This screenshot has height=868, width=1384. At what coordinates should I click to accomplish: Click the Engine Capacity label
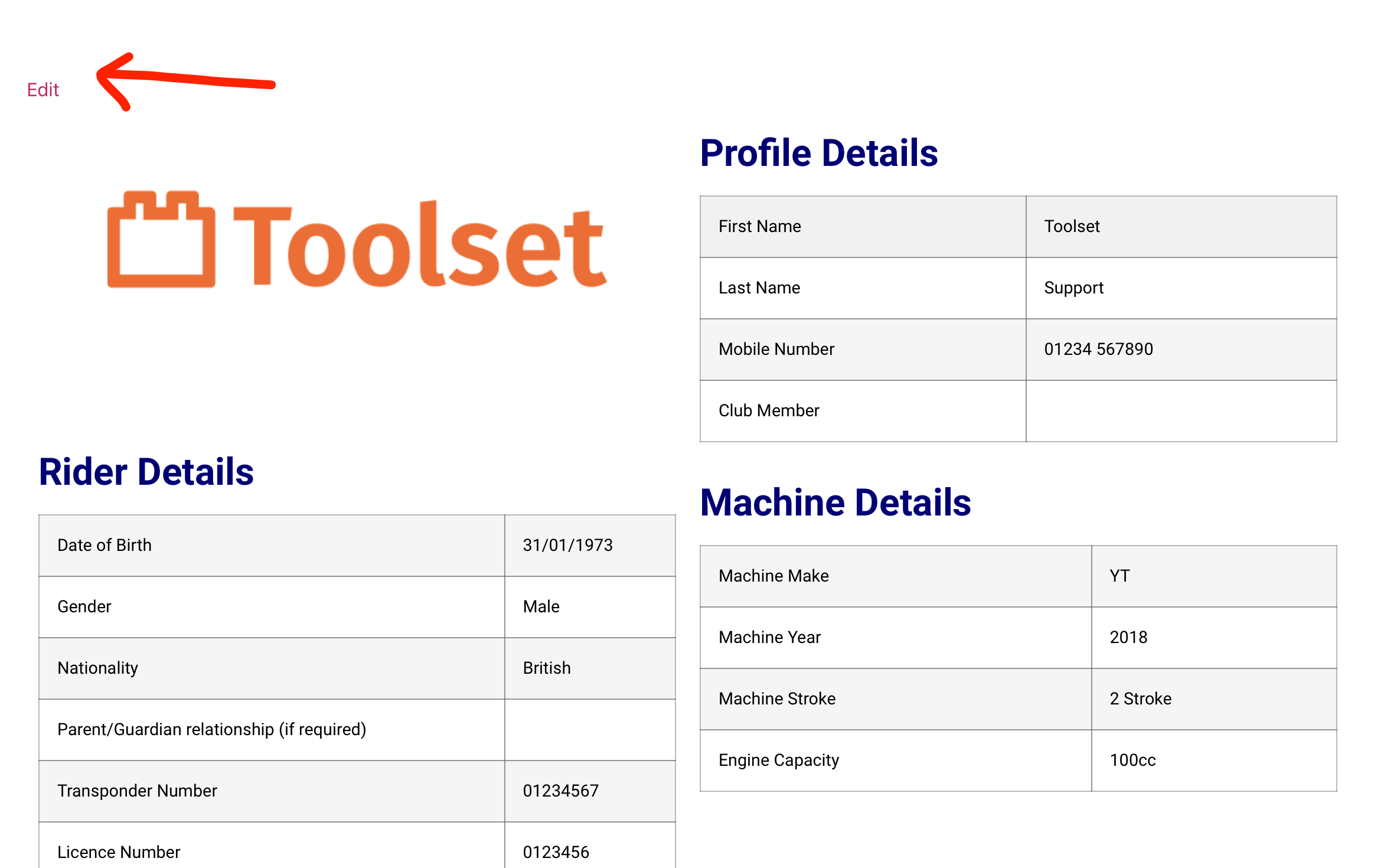pos(779,760)
